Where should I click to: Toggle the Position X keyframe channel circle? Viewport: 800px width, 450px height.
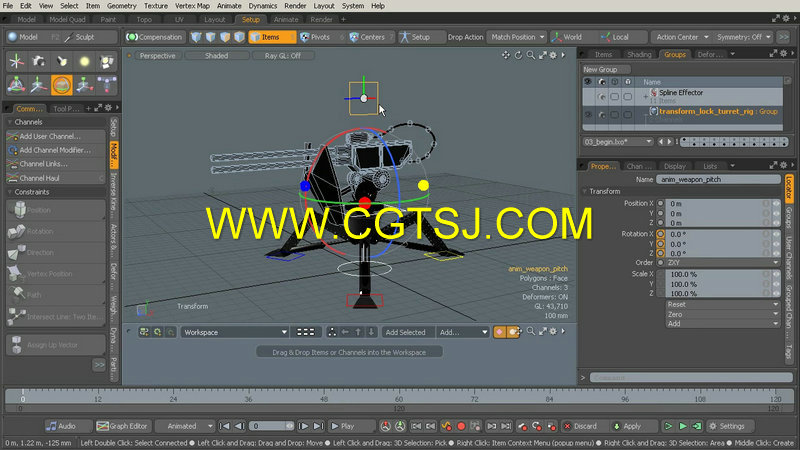click(661, 204)
